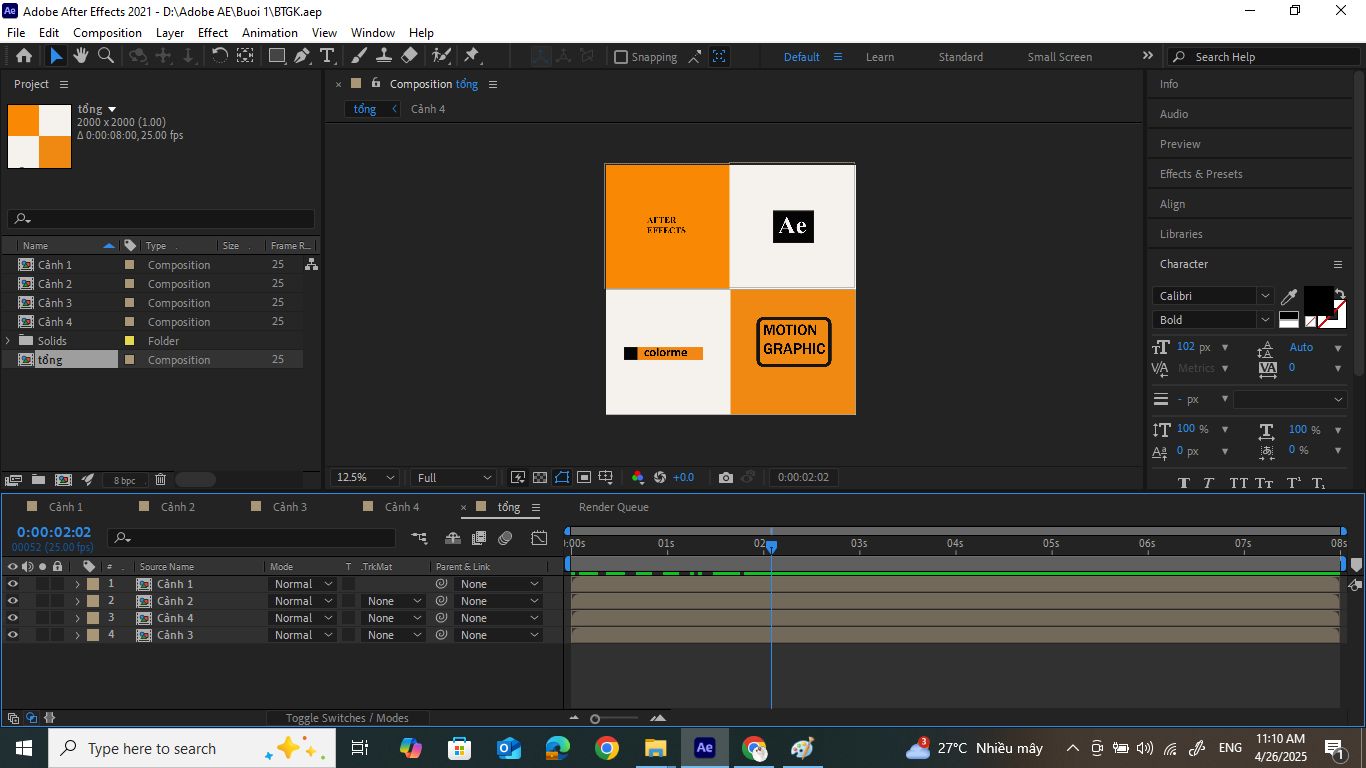The height and width of the screenshot is (768, 1366).
Task: Open the Full resolution dropdown
Action: pos(454,477)
